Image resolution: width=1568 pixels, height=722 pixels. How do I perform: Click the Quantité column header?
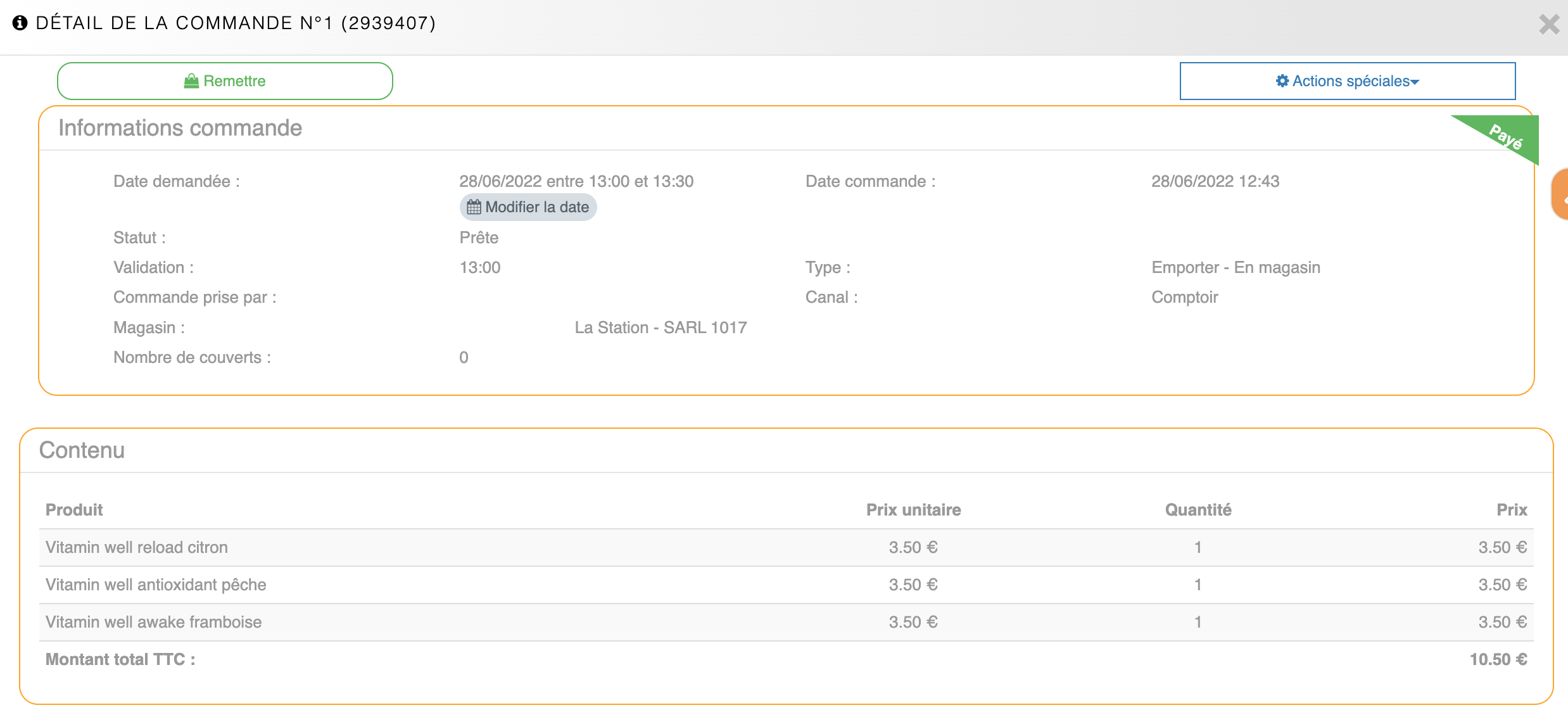pyautogui.click(x=1198, y=510)
